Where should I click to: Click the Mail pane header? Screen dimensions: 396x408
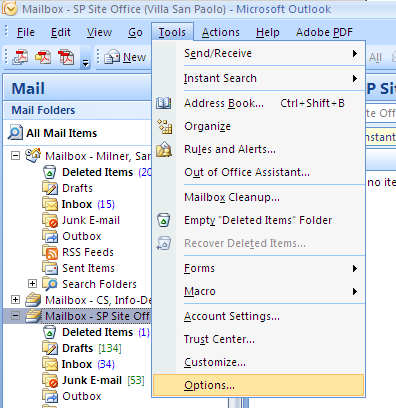[x=77, y=88]
